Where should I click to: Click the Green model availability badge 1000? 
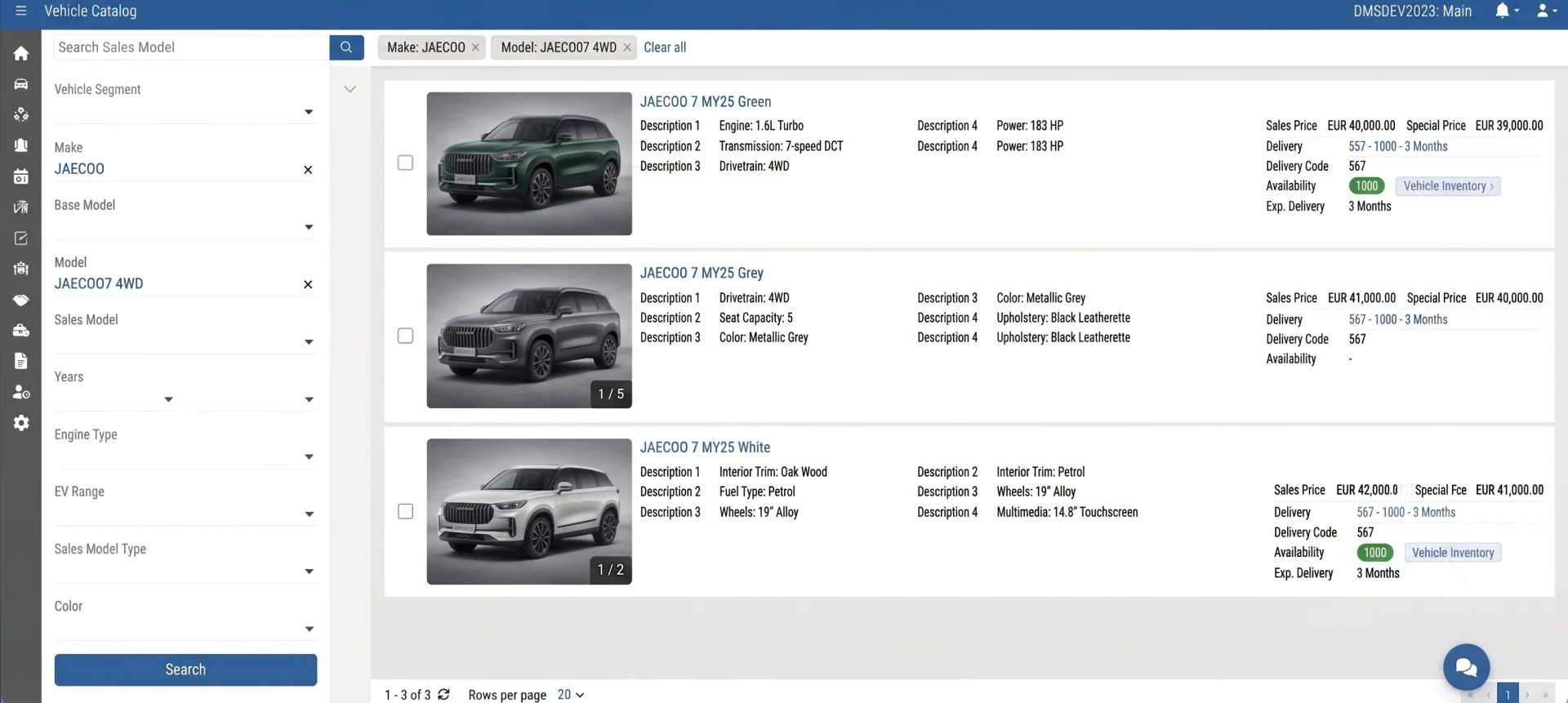pyautogui.click(x=1366, y=186)
